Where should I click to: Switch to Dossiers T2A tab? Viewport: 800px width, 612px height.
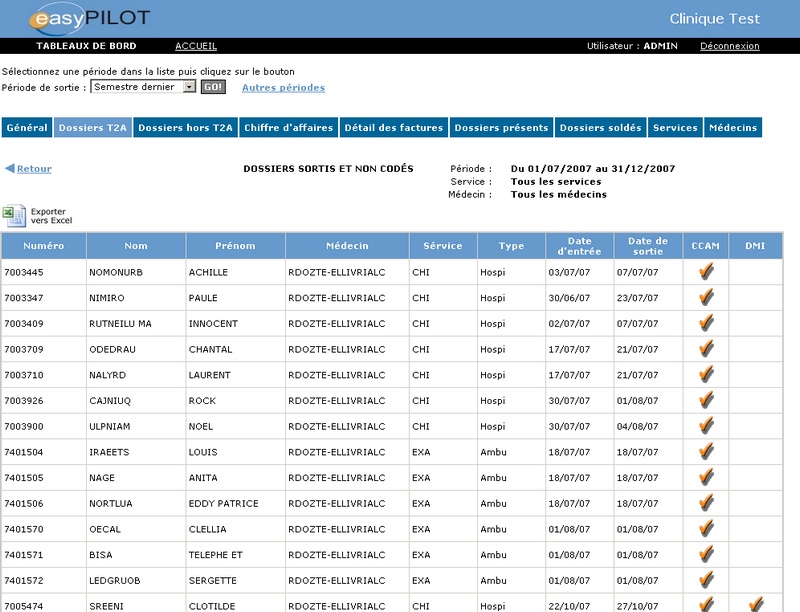(x=93, y=128)
